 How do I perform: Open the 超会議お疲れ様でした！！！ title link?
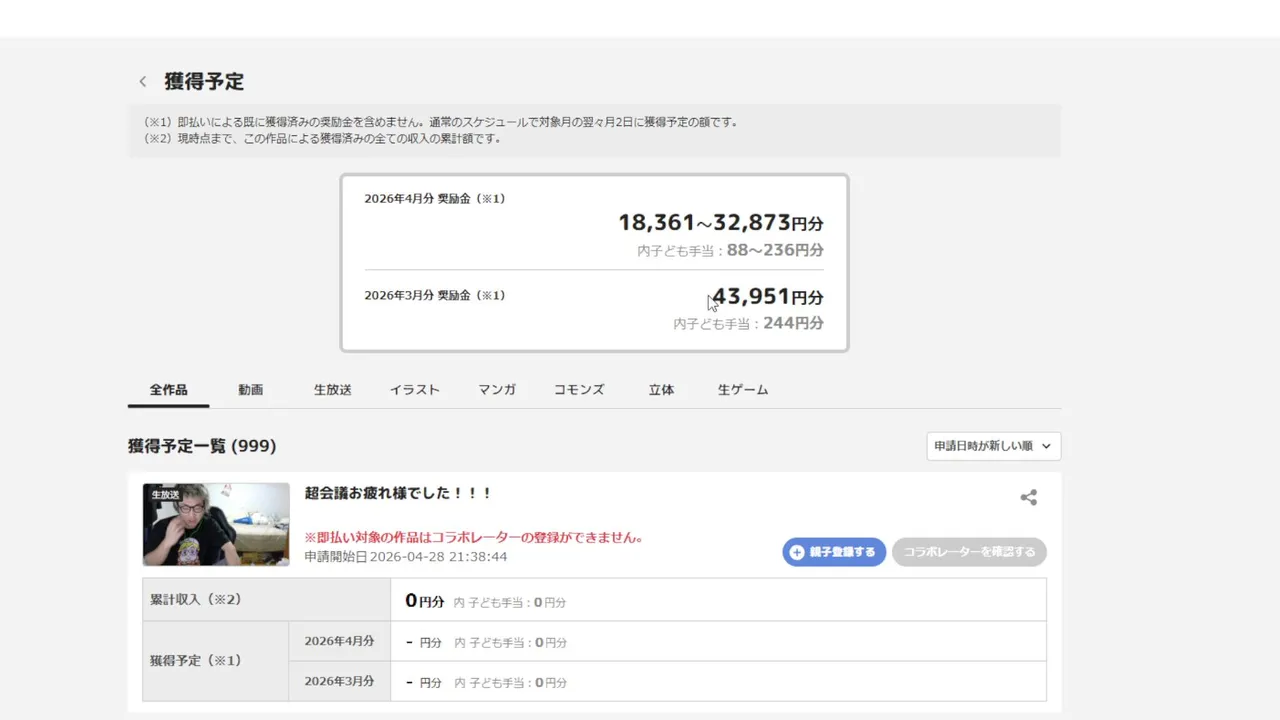pyautogui.click(x=398, y=493)
